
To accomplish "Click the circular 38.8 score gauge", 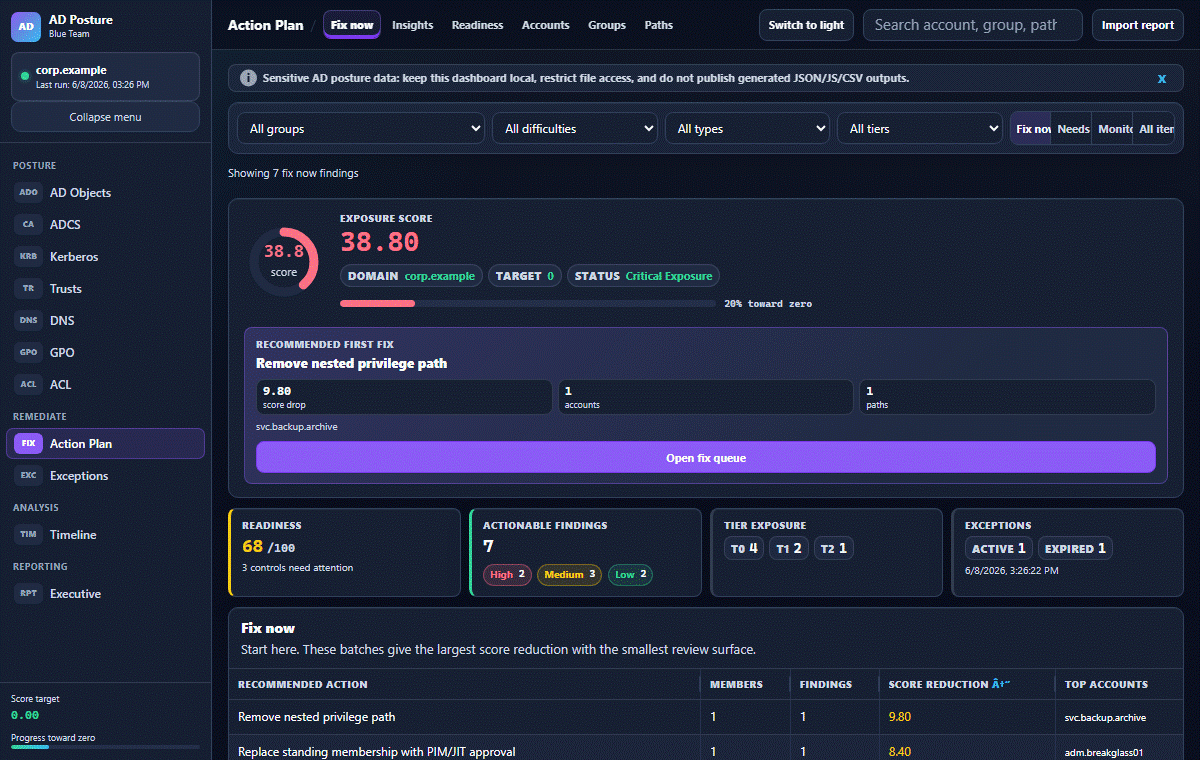I will [284, 261].
